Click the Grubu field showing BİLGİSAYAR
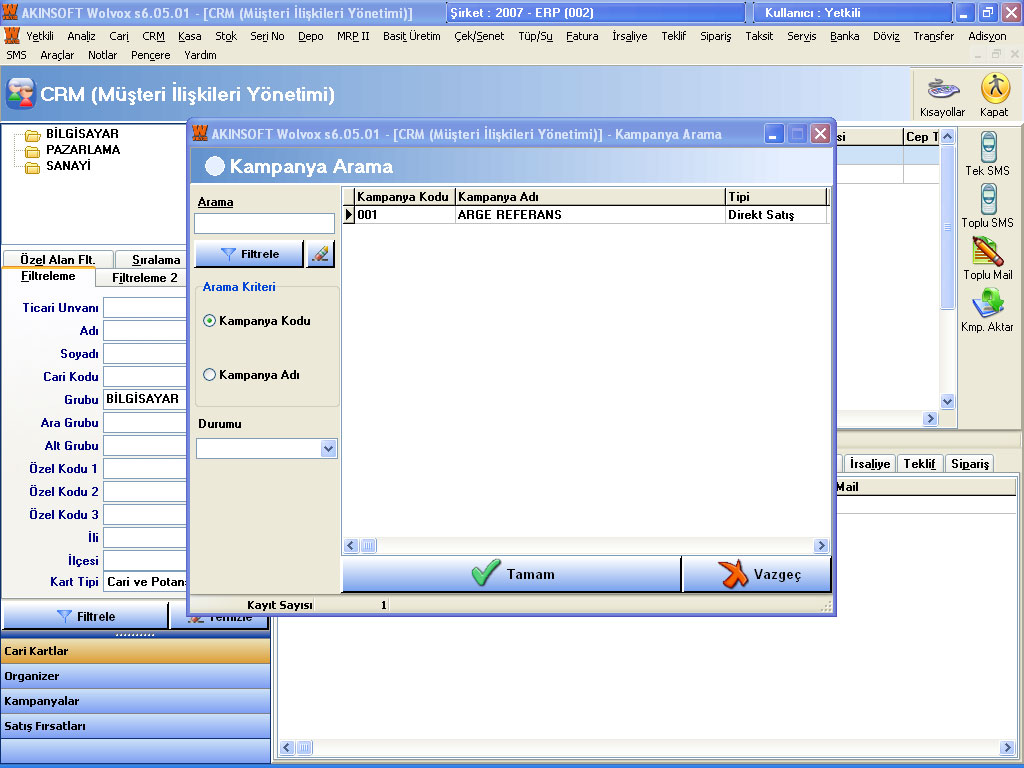The image size is (1024, 768). [145, 399]
